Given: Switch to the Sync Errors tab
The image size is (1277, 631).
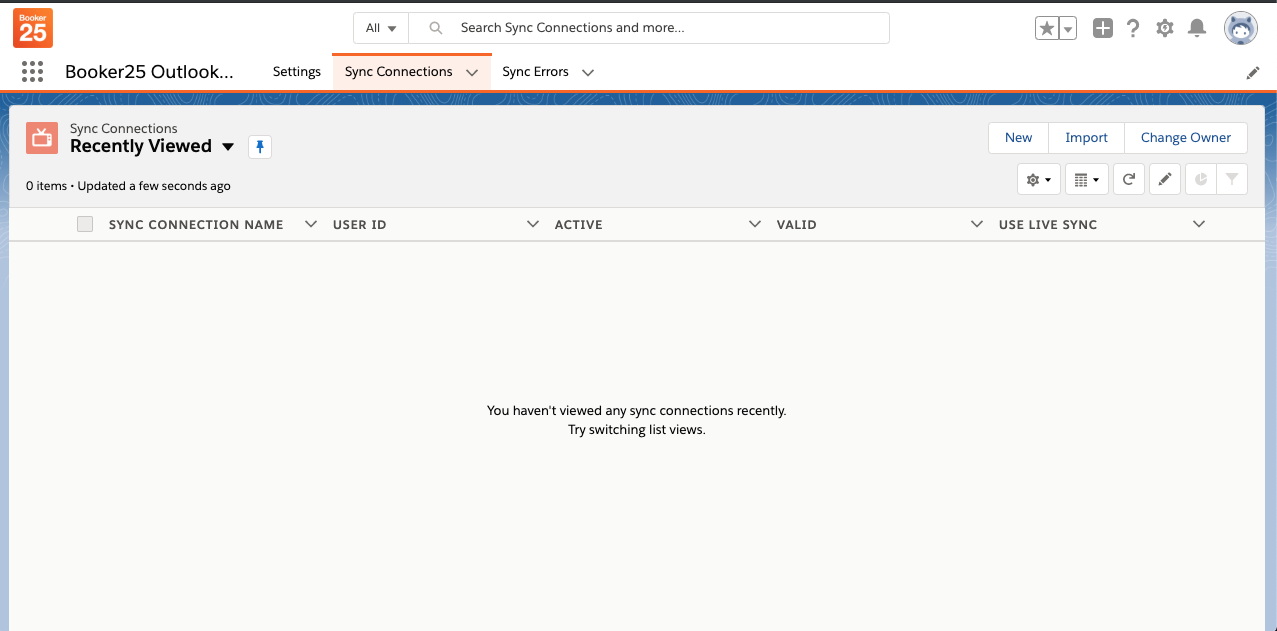Looking at the screenshot, I should [535, 72].
